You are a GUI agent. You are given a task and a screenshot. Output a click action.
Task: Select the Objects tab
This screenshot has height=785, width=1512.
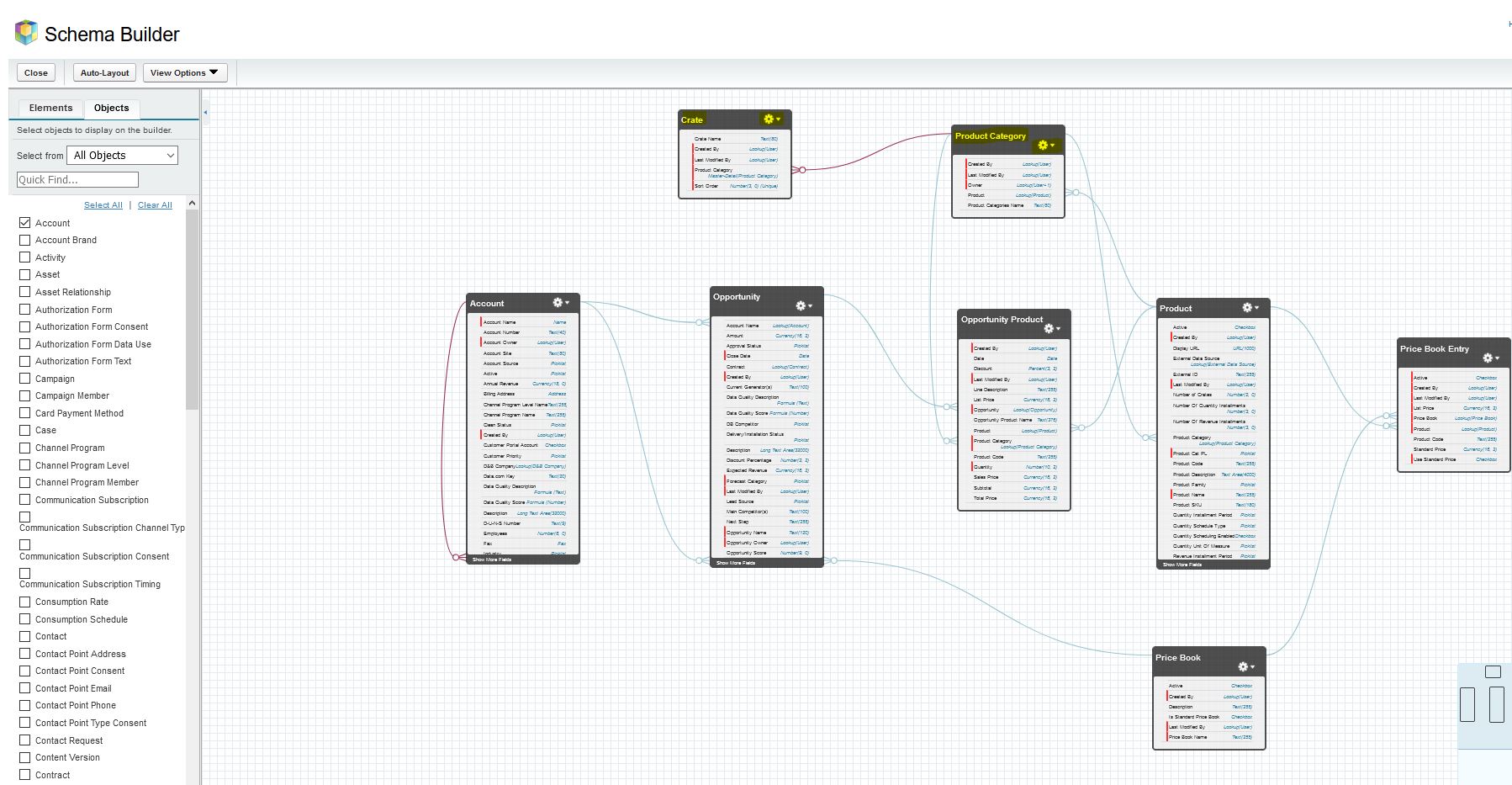(x=111, y=108)
